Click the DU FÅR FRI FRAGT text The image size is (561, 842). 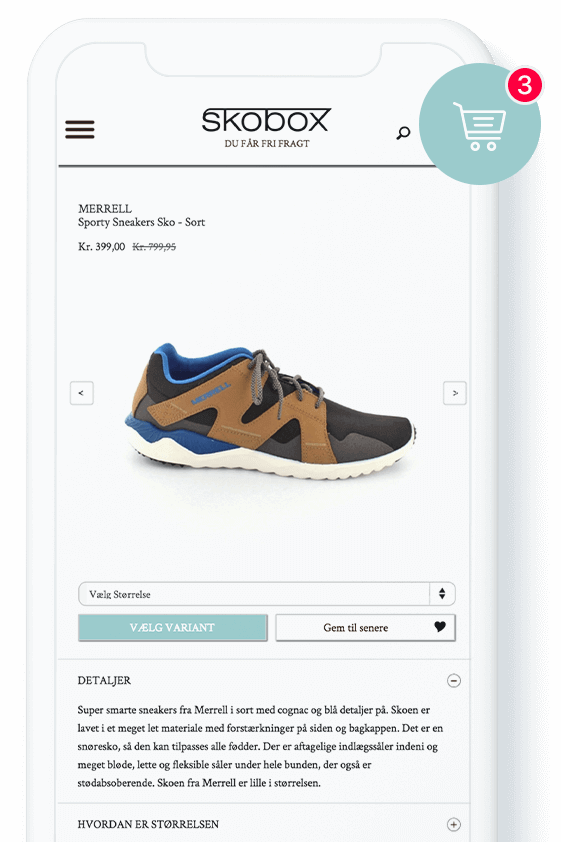coord(267,143)
